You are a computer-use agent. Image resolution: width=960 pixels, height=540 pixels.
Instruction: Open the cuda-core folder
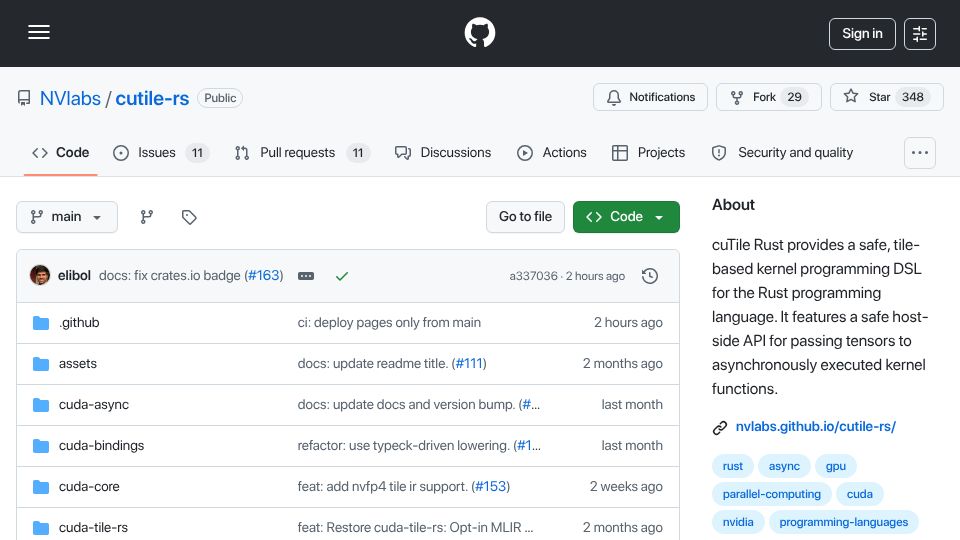pyautogui.click(x=89, y=487)
